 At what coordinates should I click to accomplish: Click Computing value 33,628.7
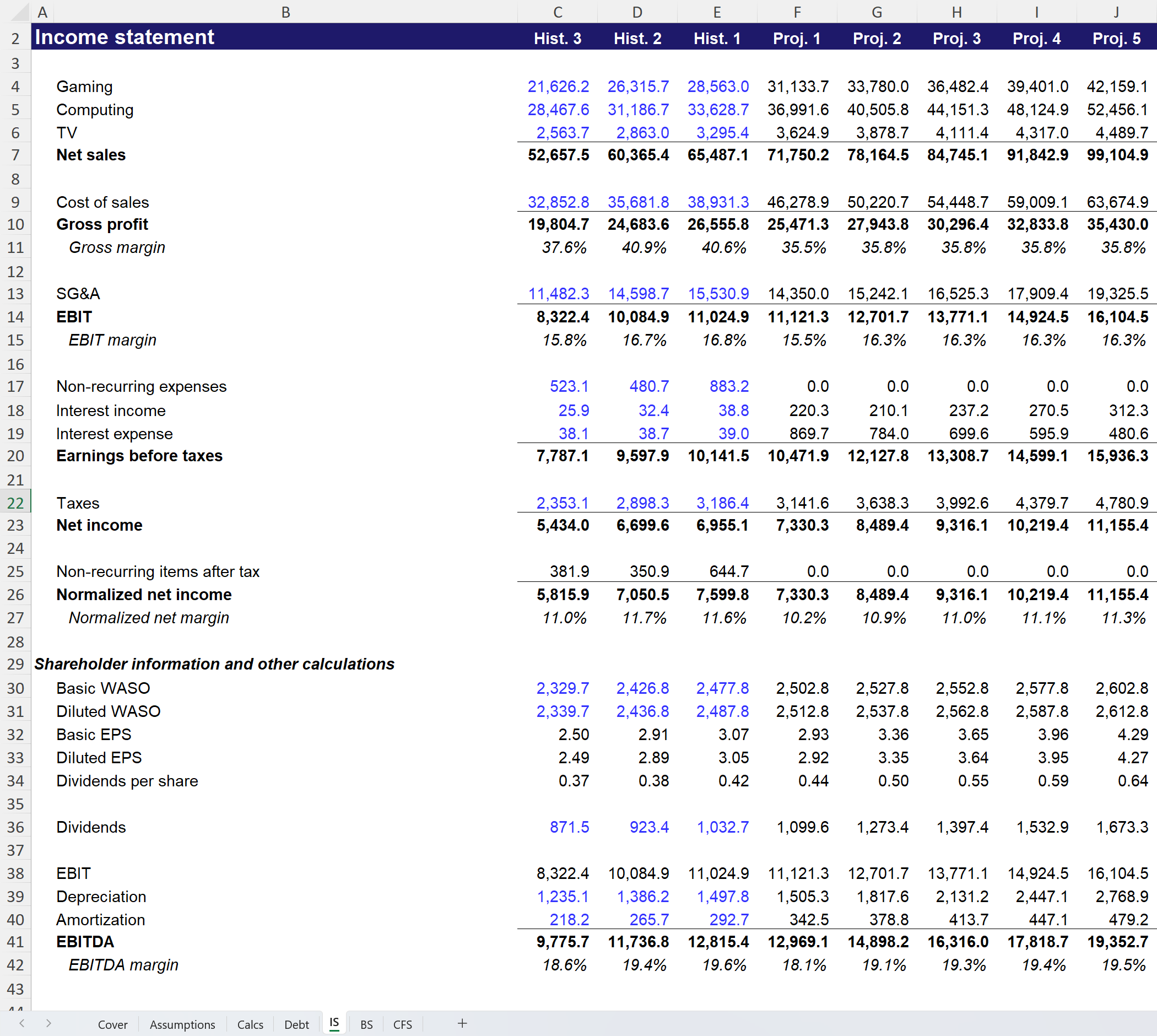tap(718, 110)
